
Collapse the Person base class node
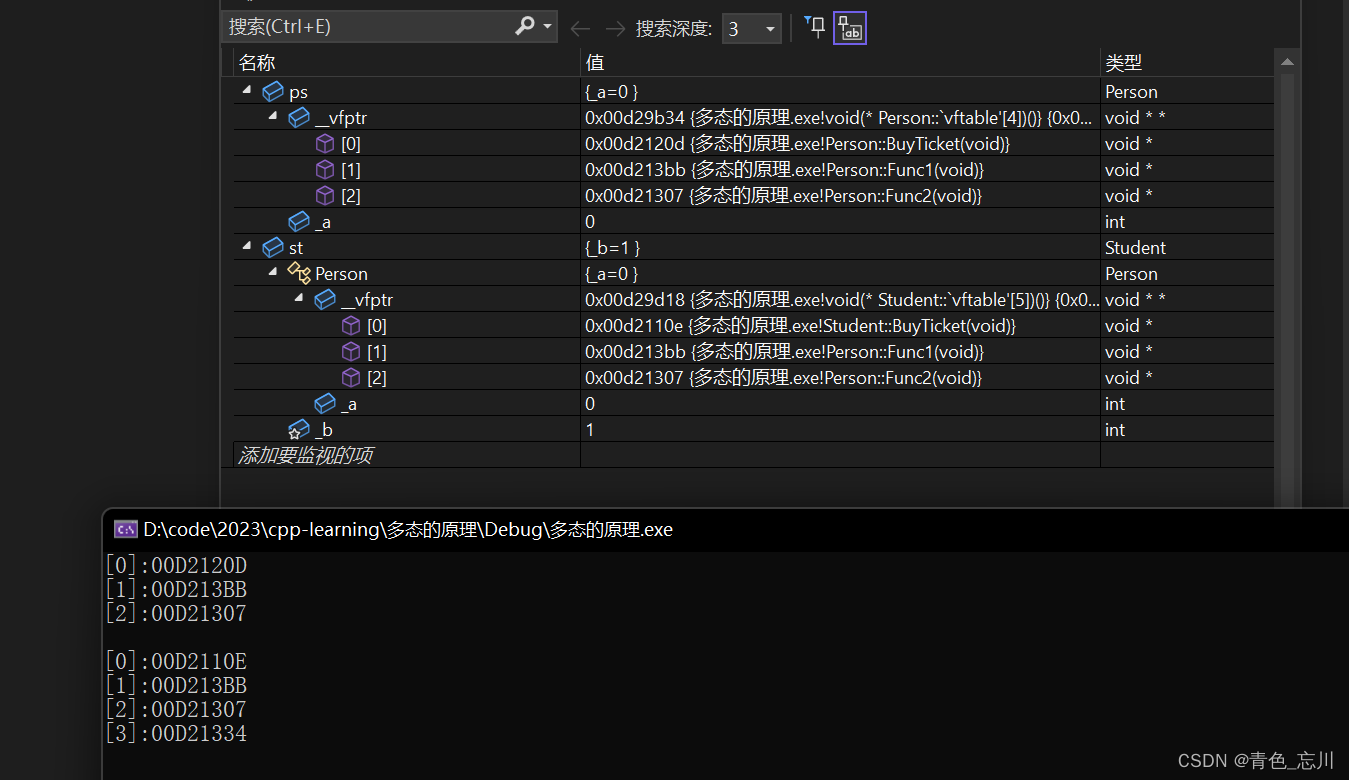(273, 273)
